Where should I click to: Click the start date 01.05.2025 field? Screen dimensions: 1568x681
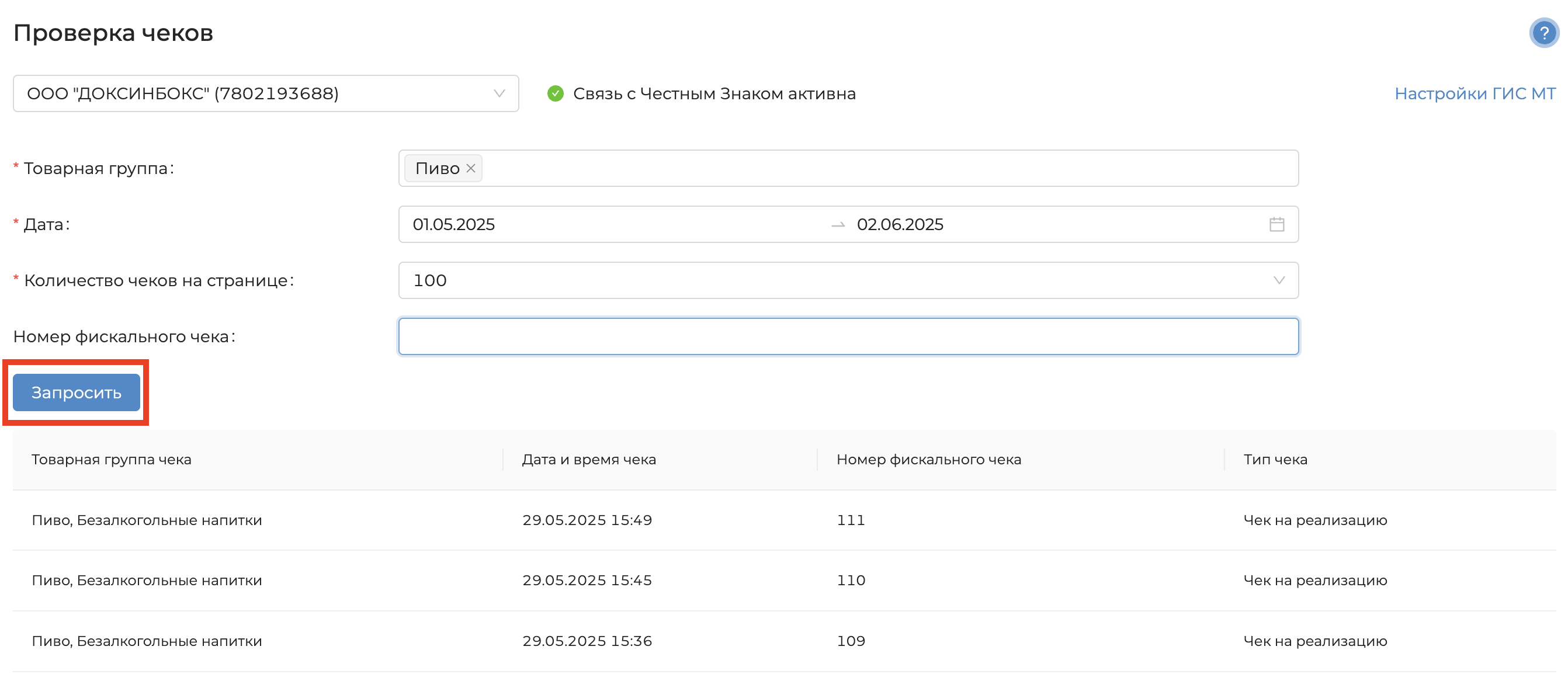coord(453,224)
